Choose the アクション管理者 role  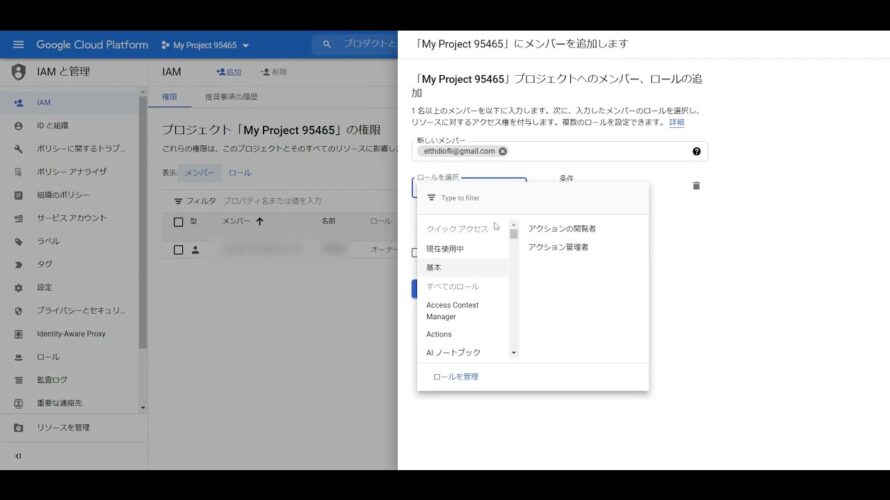pos(558,247)
